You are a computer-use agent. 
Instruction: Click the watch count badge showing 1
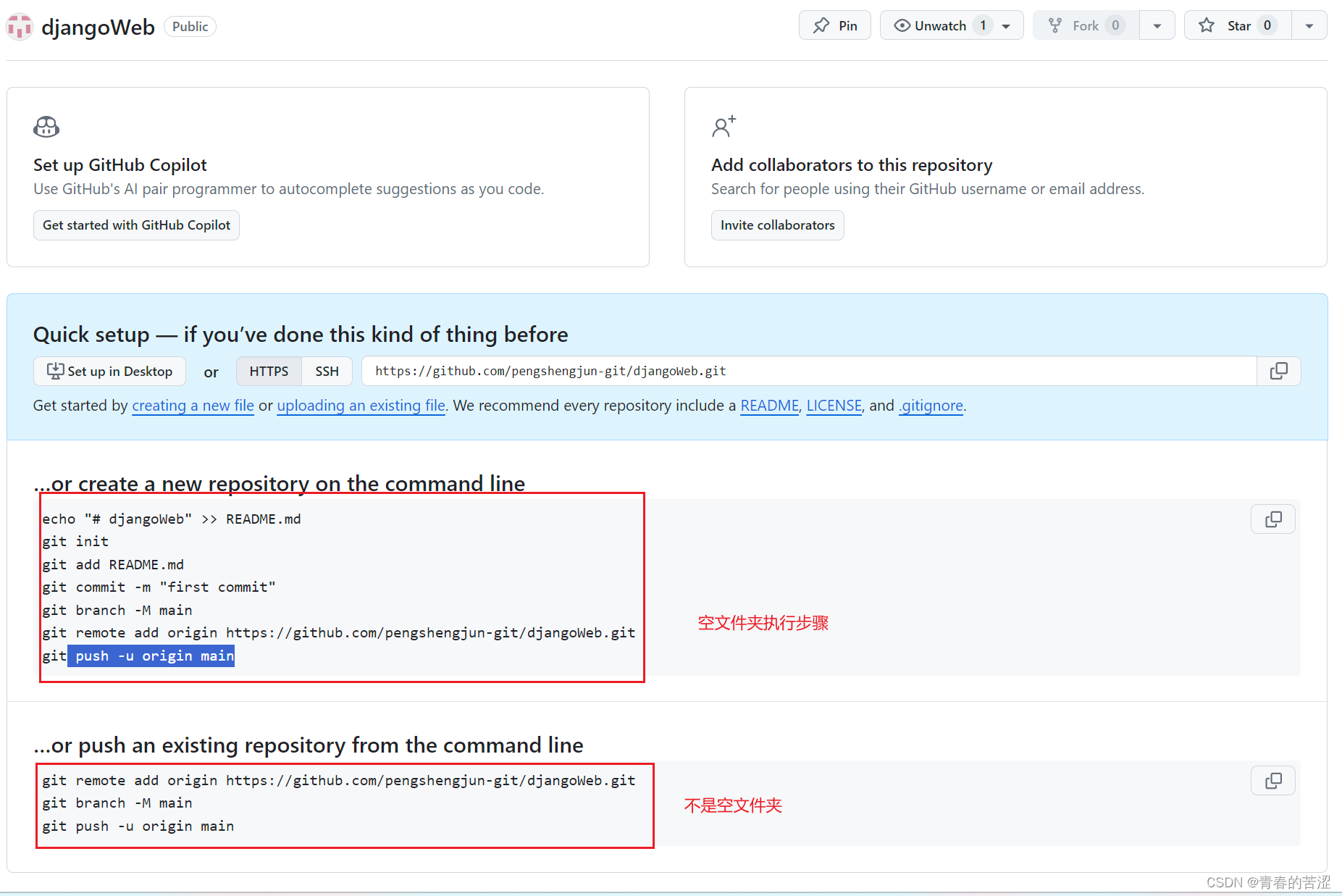pyautogui.click(x=983, y=25)
